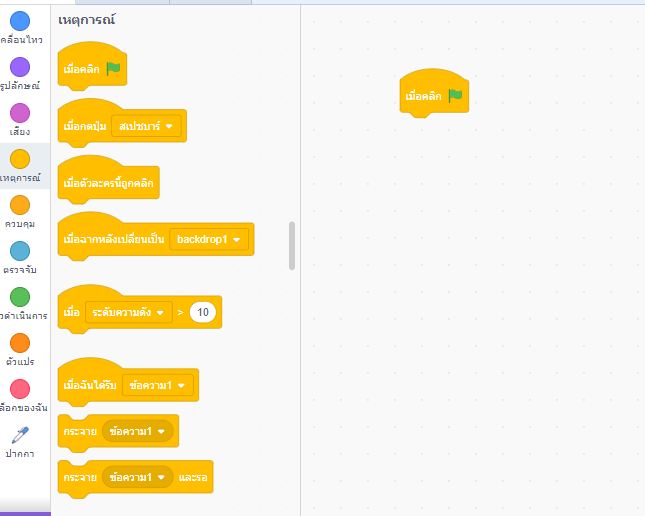The width and height of the screenshot is (645, 516).
Task: Click the block palette vertical scrollbar
Action: 292,246
